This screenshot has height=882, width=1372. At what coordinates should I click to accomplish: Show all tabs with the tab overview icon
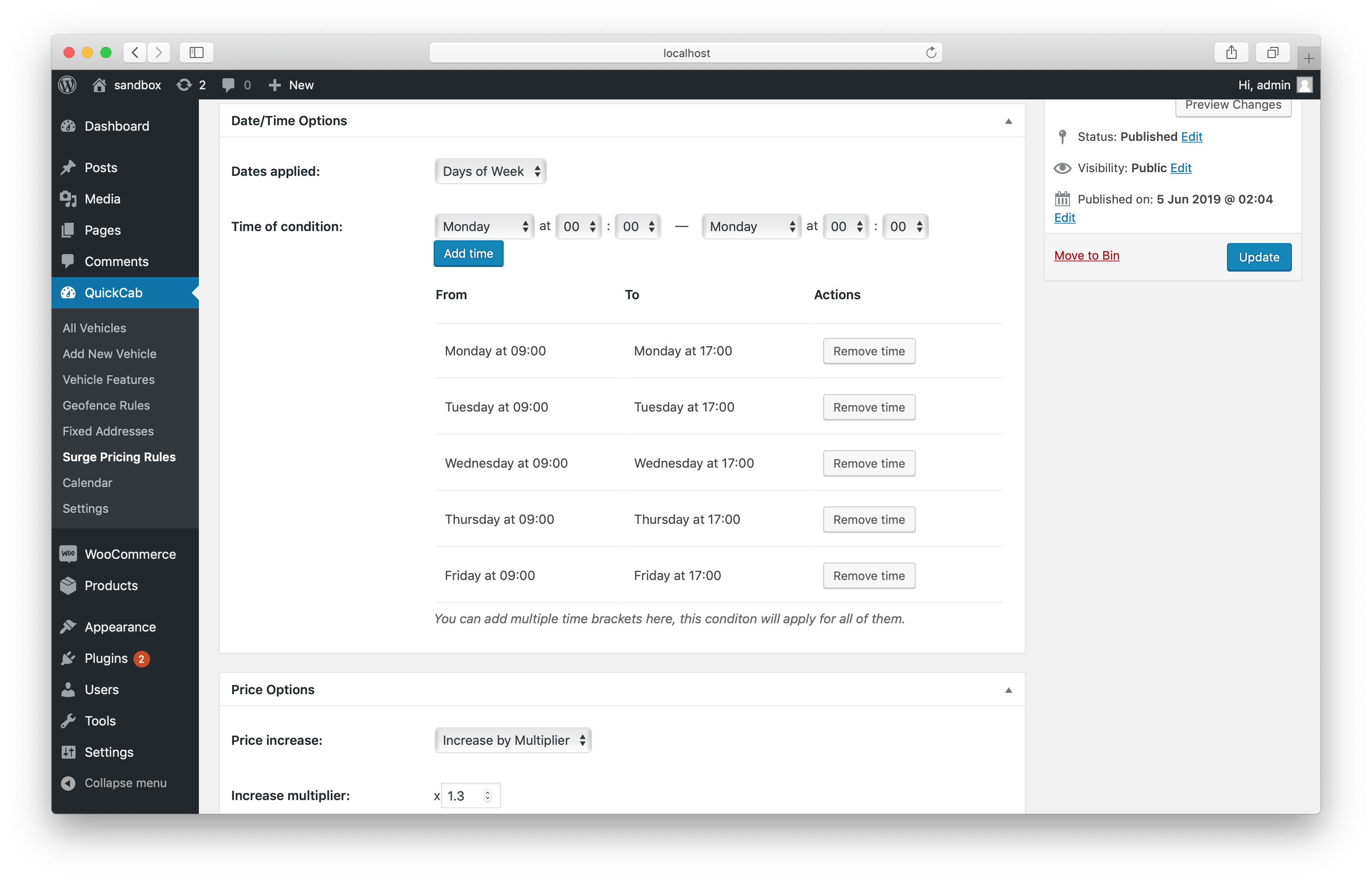tap(1272, 52)
